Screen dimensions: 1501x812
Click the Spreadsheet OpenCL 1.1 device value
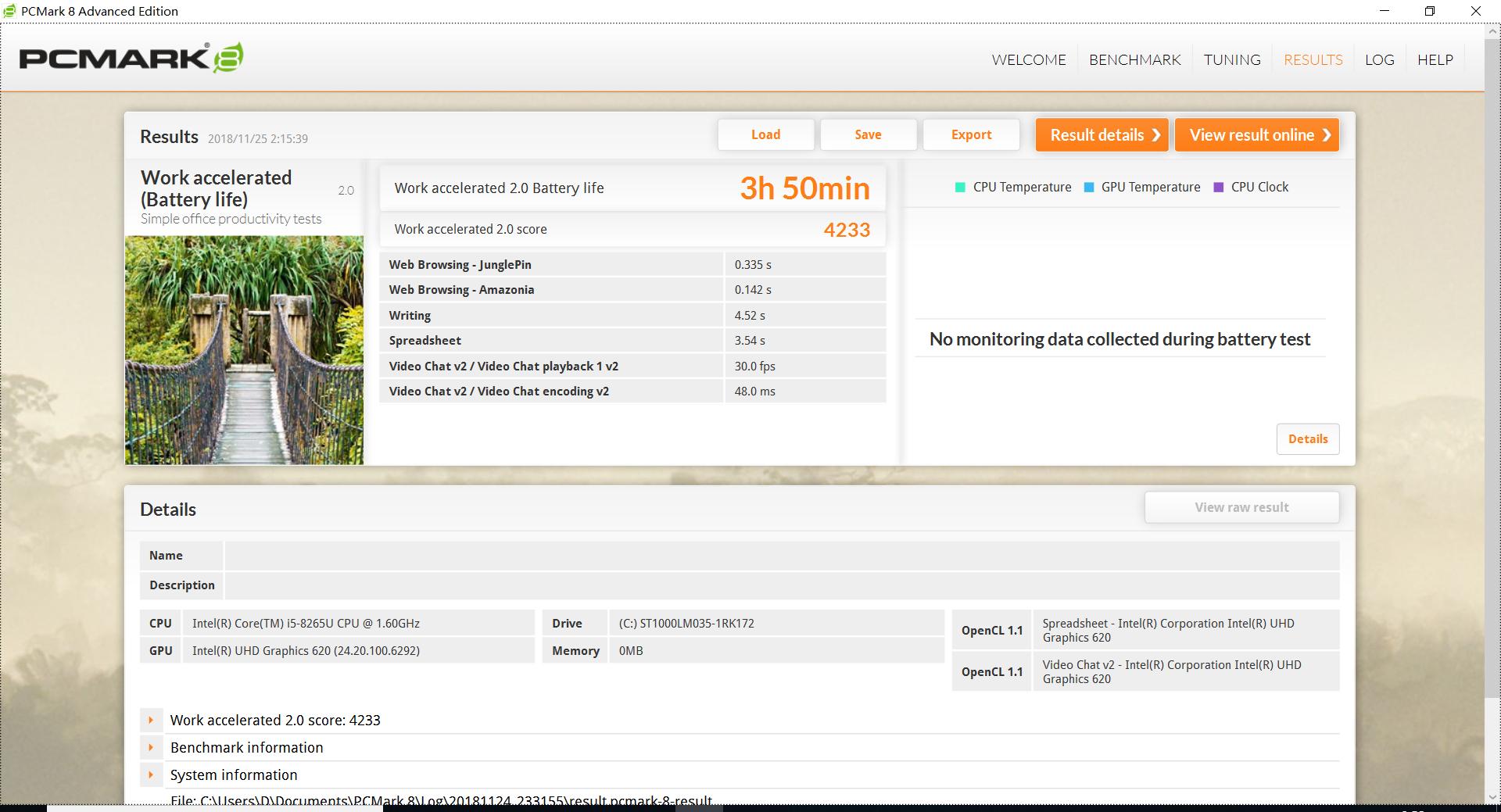click(1168, 630)
